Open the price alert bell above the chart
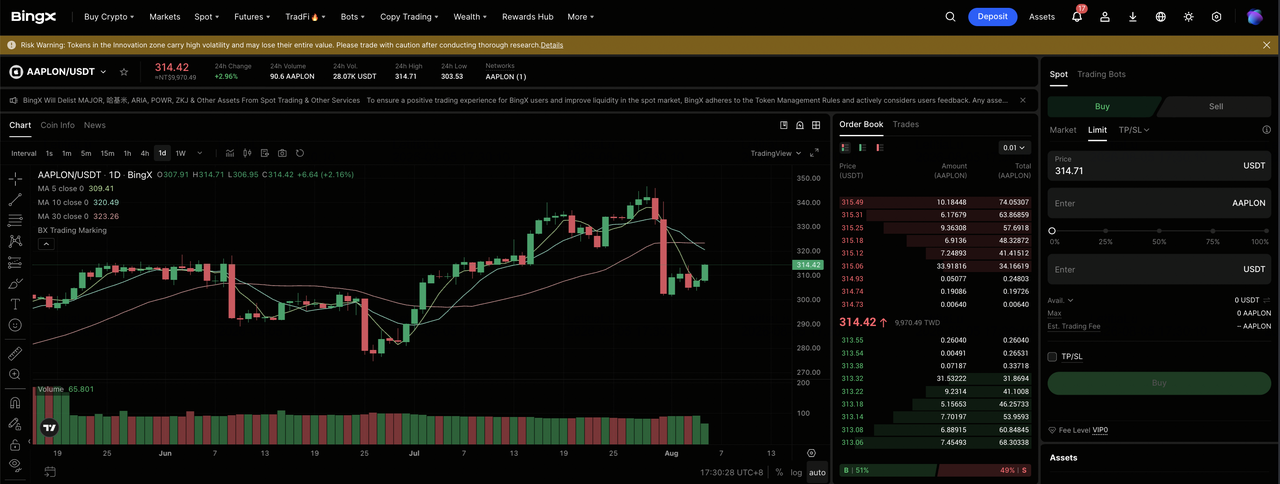The image size is (1280, 484). 800,125
